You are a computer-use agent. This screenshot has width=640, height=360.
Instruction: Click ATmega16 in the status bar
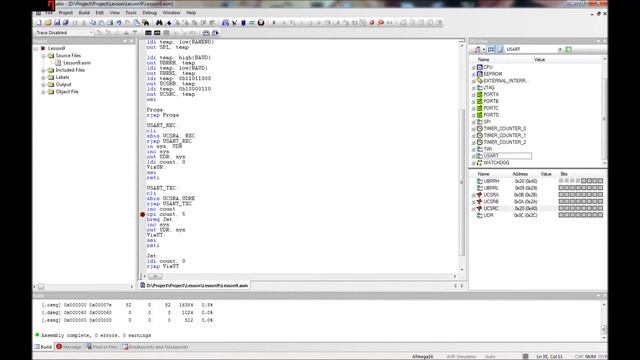tap(422, 356)
